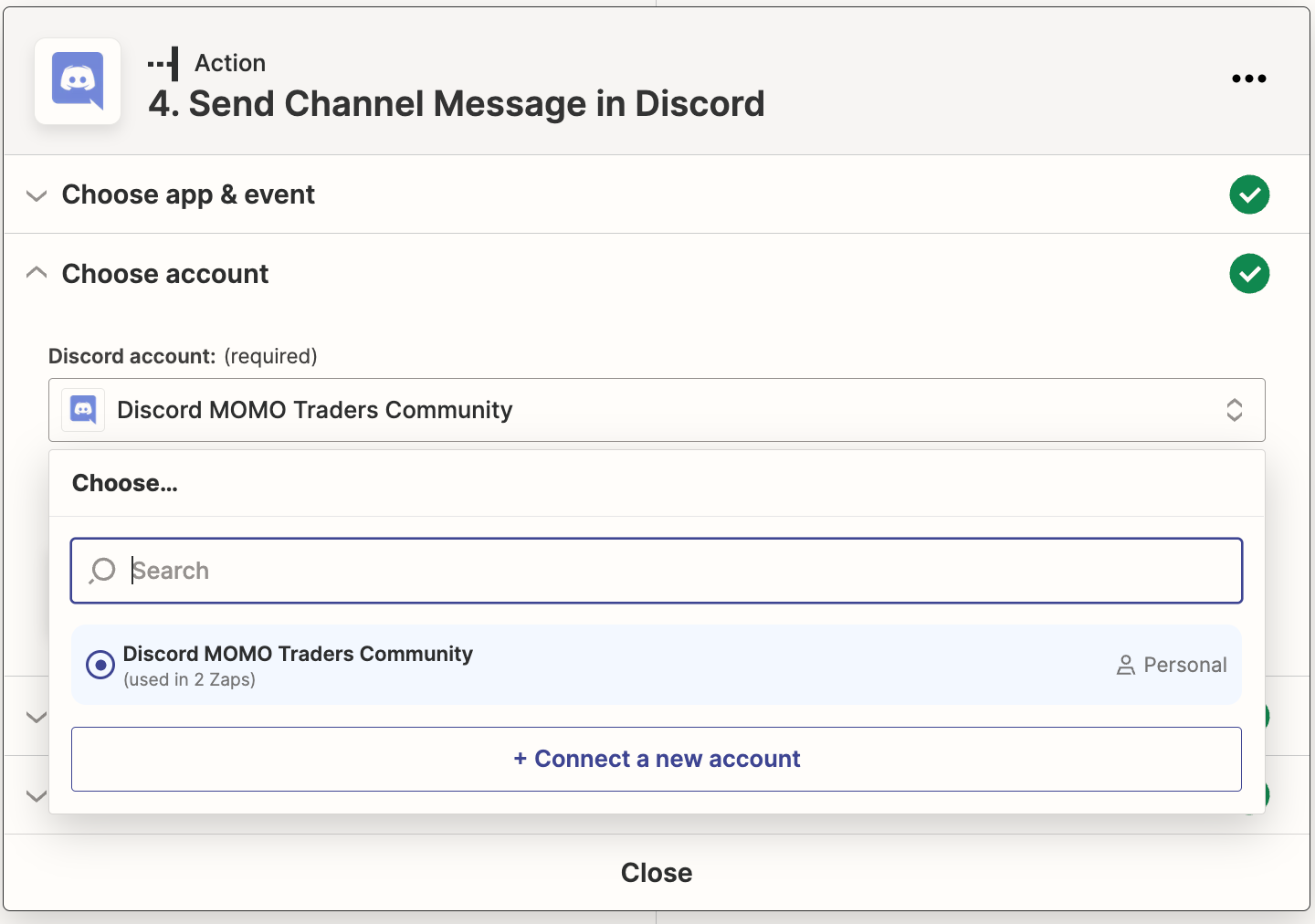1315x924 pixels.
Task: Click the (used in 2 Zaps) text
Action: pos(189,680)
